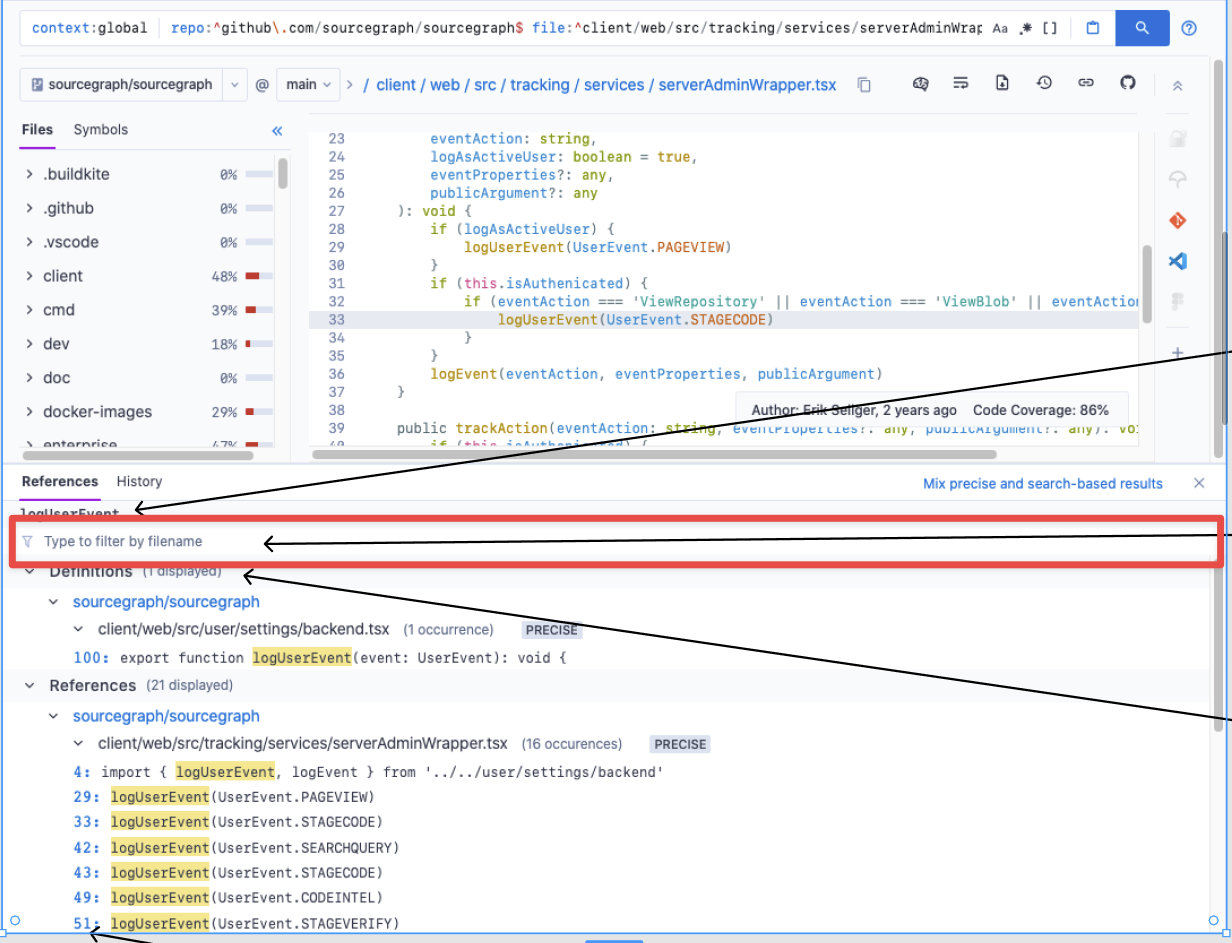
Task: Collapse serverAdminWrapper.tsx reference group
Action: click(x=78, y=744)
